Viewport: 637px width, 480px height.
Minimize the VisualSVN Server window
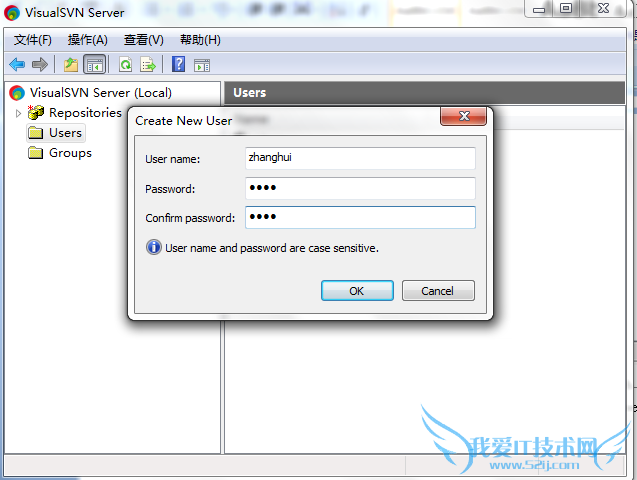(539, 9)
